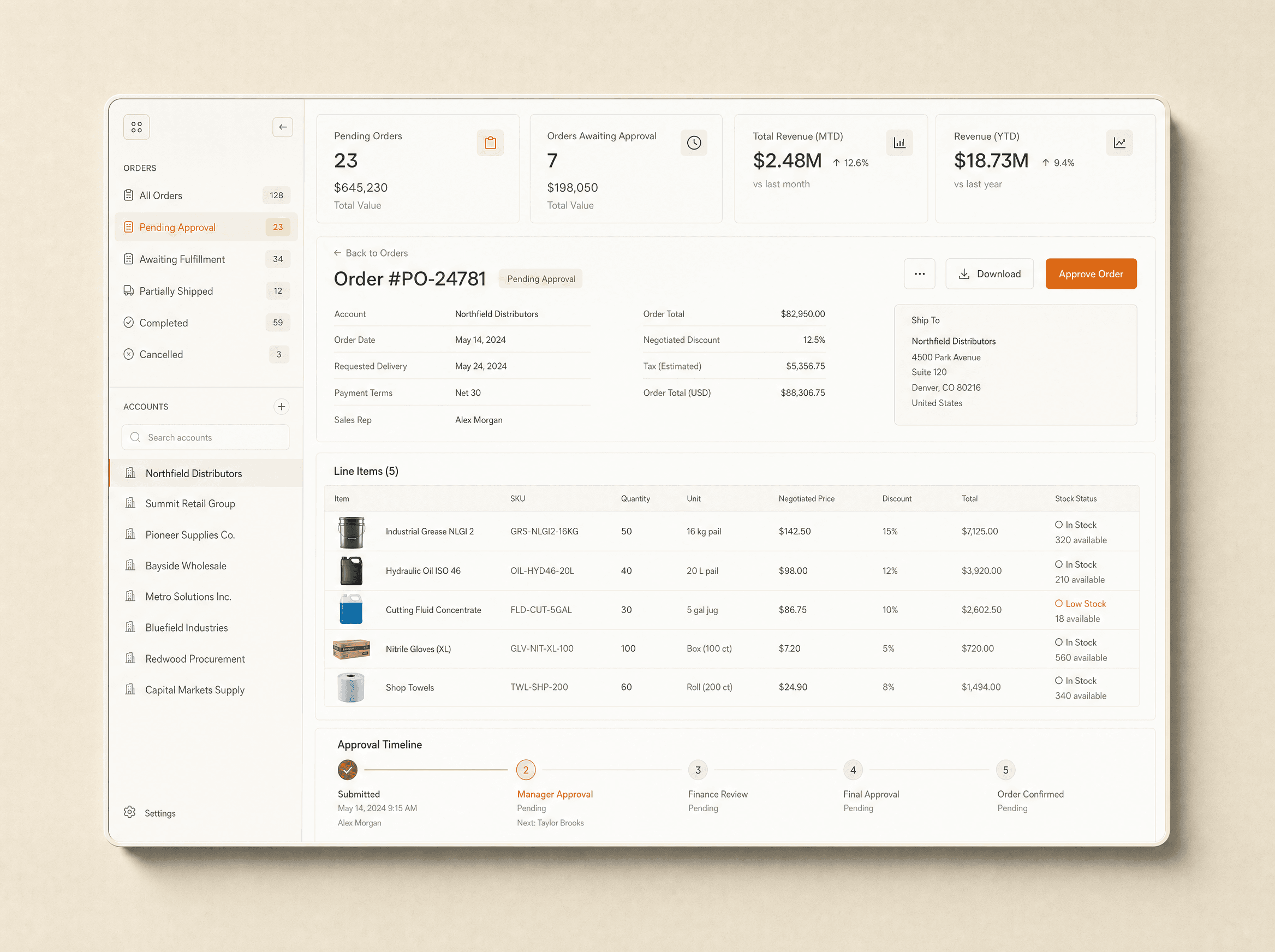The height and width of the screenshot is (952, 1275).
Task: Click the 128 count badge for All Orders
Action: [277, 195]
